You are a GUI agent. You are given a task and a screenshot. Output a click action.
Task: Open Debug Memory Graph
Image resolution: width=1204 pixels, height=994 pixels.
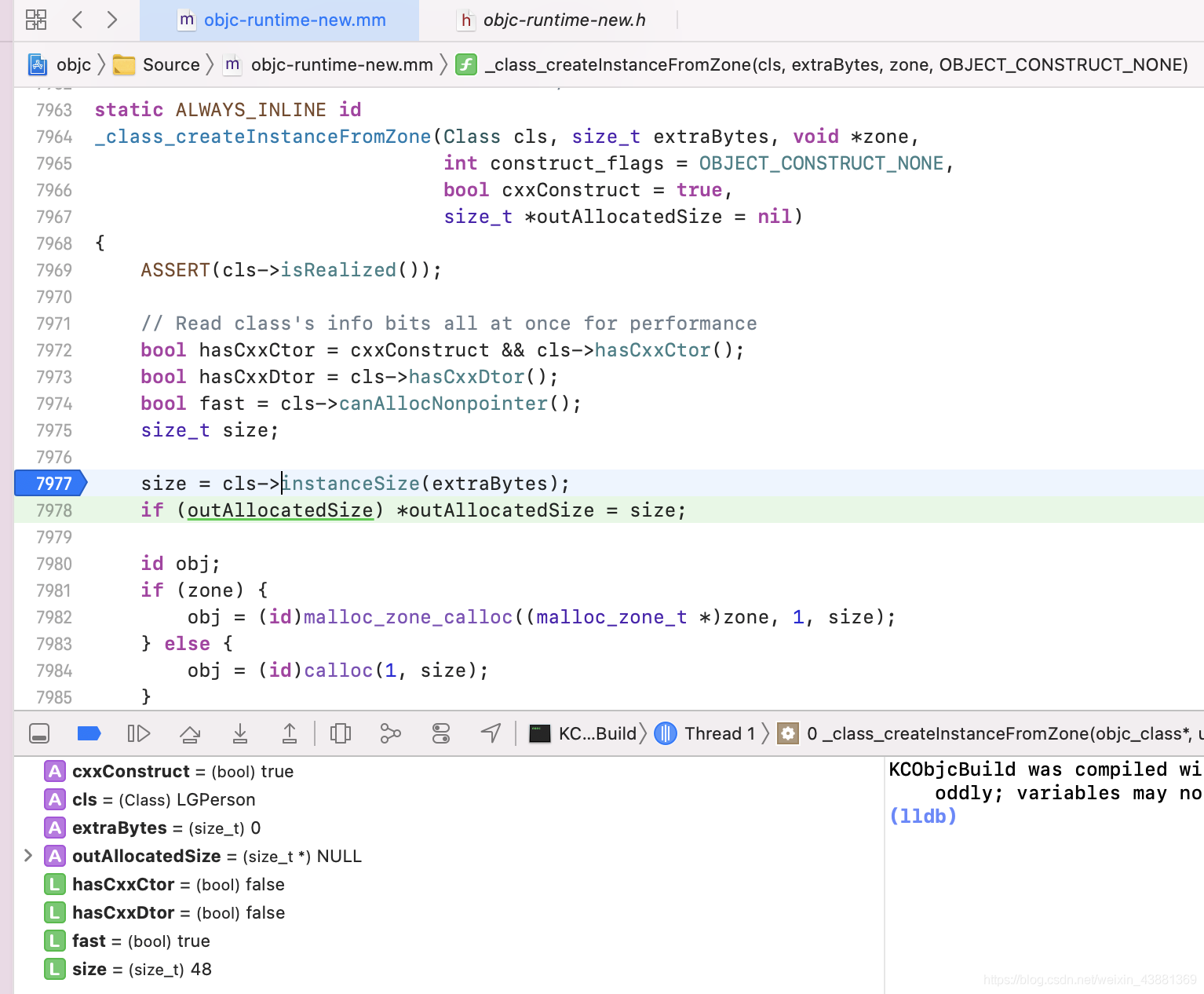click(x=390, y=733)
